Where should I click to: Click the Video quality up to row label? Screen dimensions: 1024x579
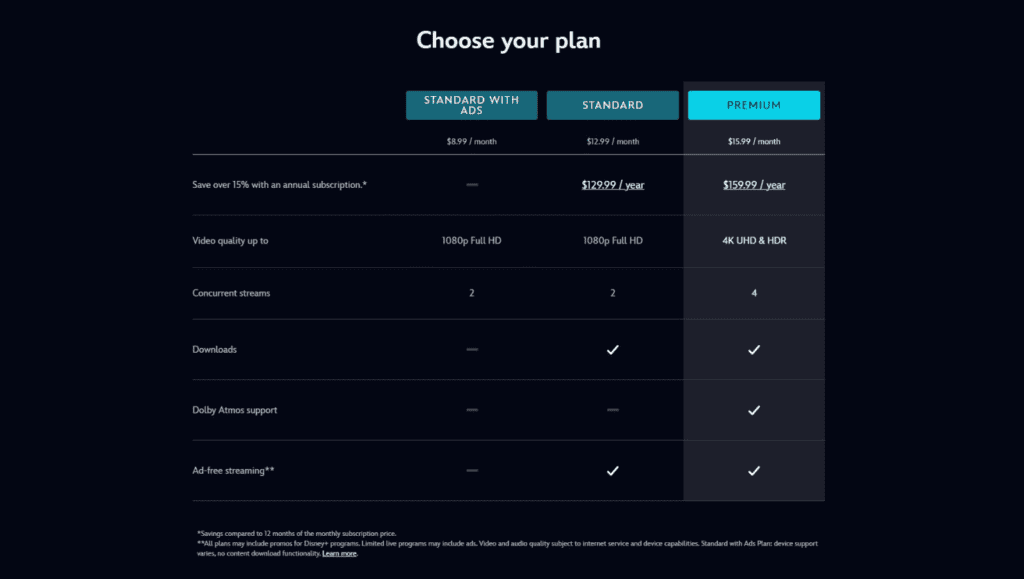click(232, 240)
